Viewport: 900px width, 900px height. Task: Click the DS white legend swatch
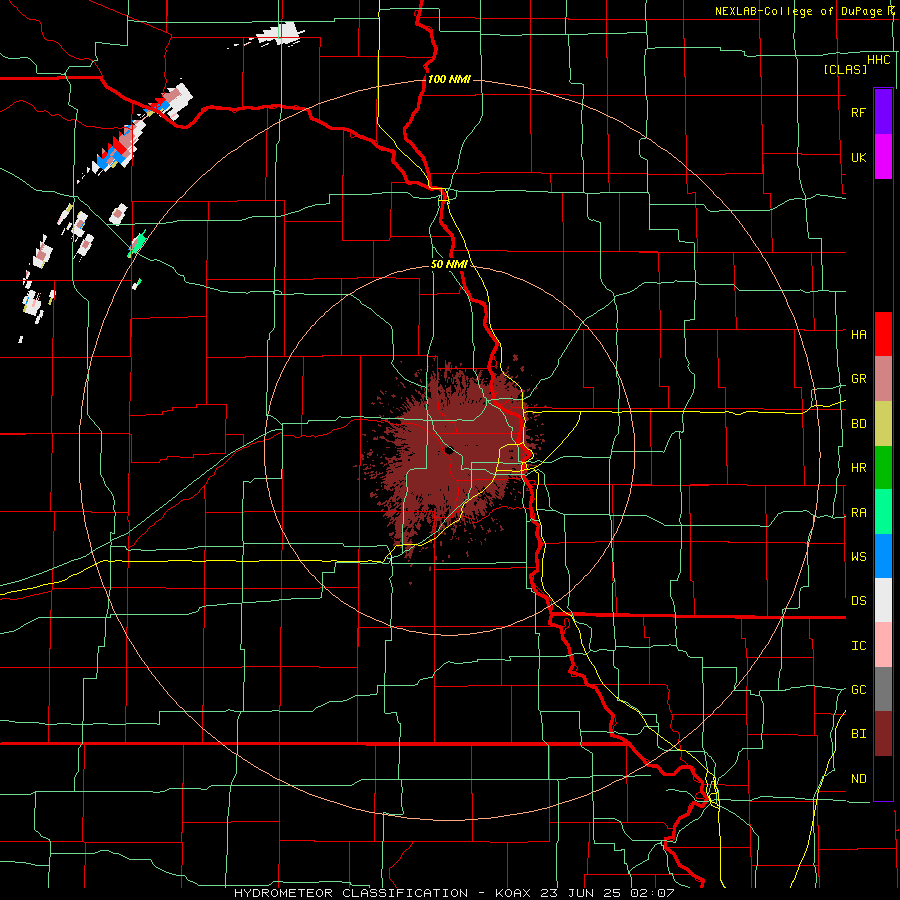click(x=883, y=600)
